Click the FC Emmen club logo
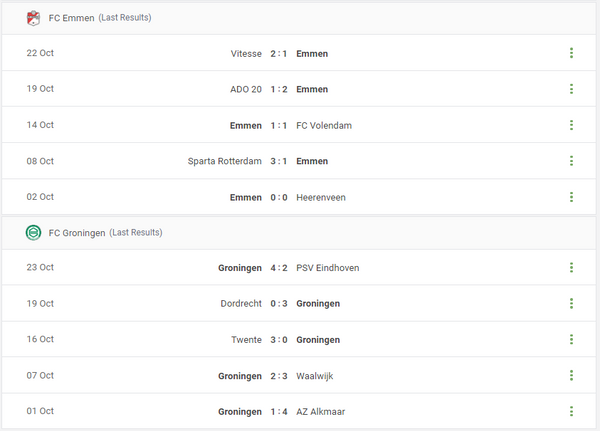 33,17
